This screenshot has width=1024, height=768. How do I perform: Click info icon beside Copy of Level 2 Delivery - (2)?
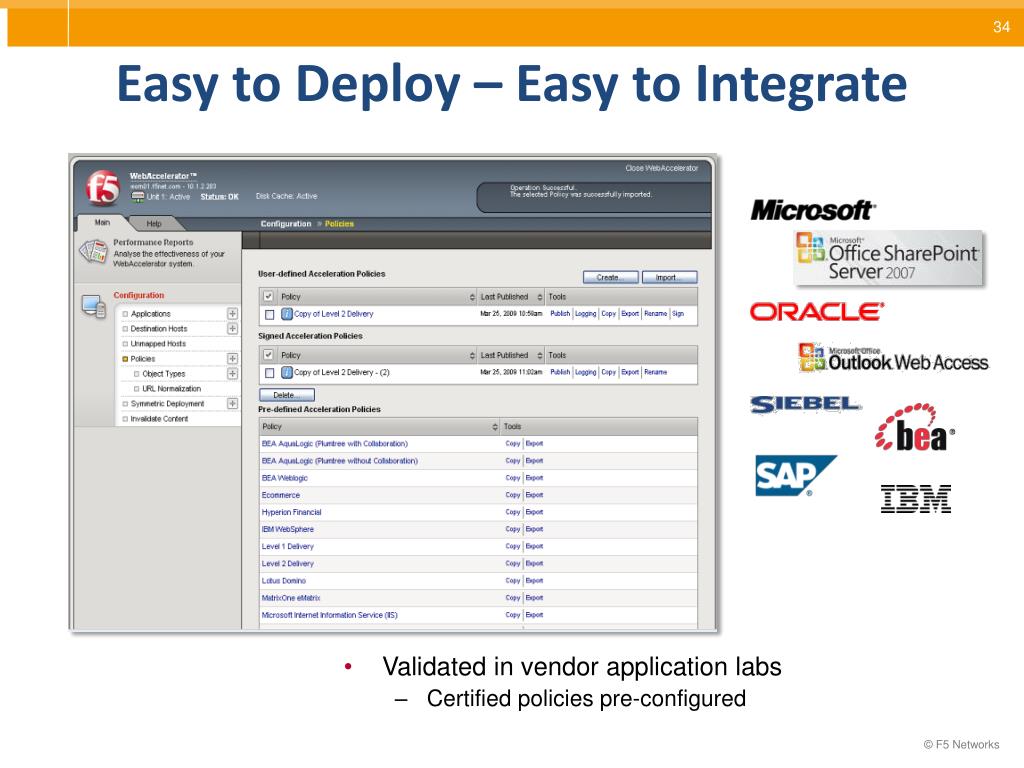pyautogui.click(x=287, y=372)
